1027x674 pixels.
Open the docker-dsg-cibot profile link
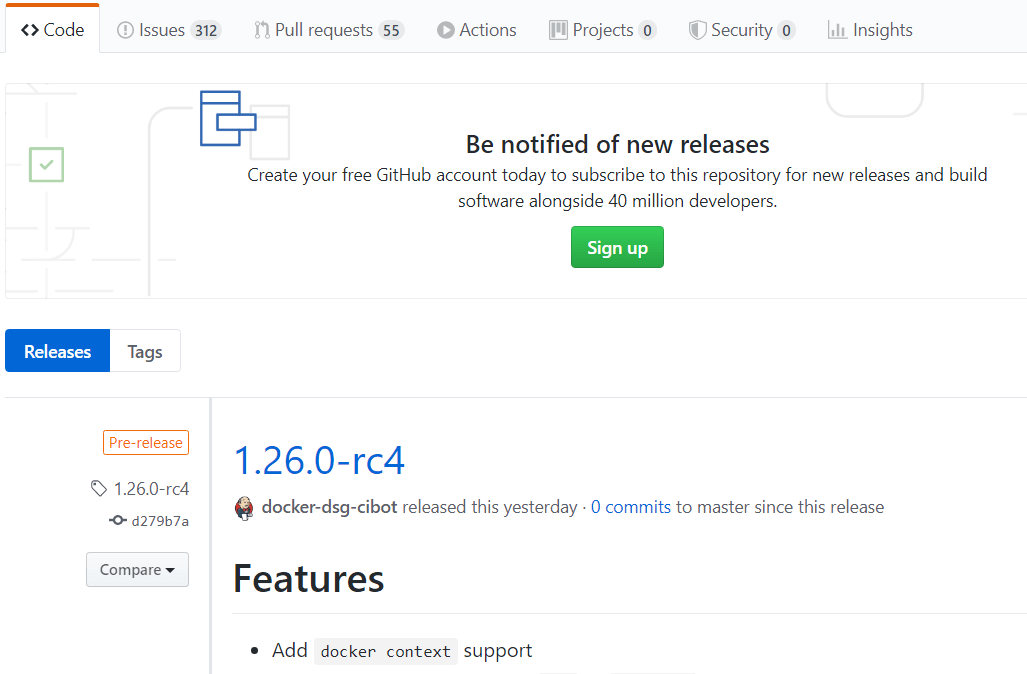point(329,507)
